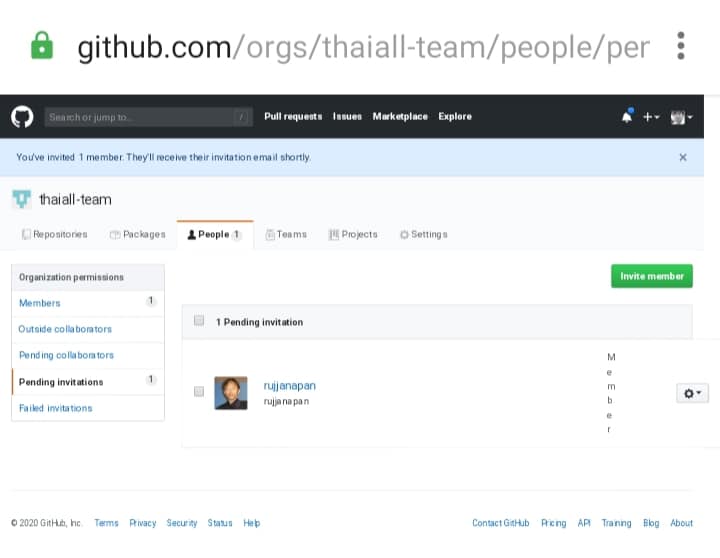Screen dimensions: 720x558
Task: Open Failed invitations in sidebar
Action: coord(55,408)
